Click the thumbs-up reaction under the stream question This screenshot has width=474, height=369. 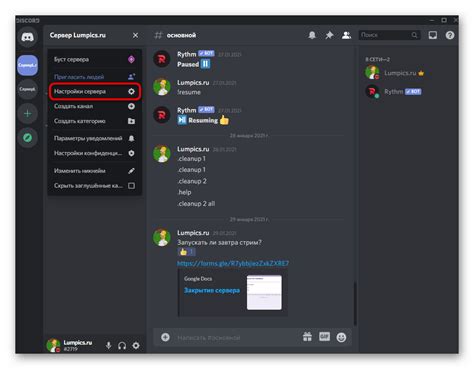(x=186, y=252)
